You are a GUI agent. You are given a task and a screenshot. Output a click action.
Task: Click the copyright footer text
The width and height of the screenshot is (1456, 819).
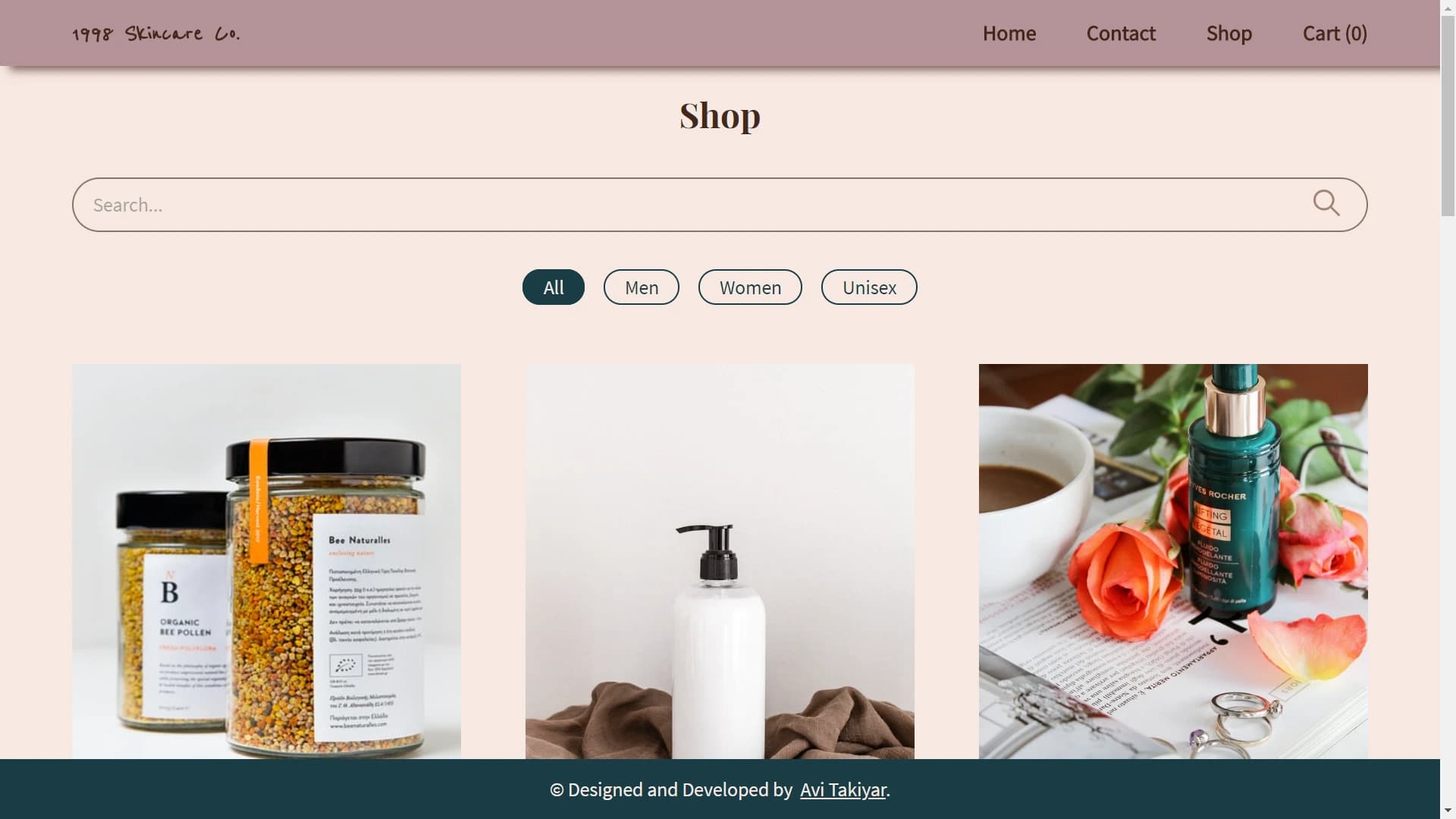(671, 790)
